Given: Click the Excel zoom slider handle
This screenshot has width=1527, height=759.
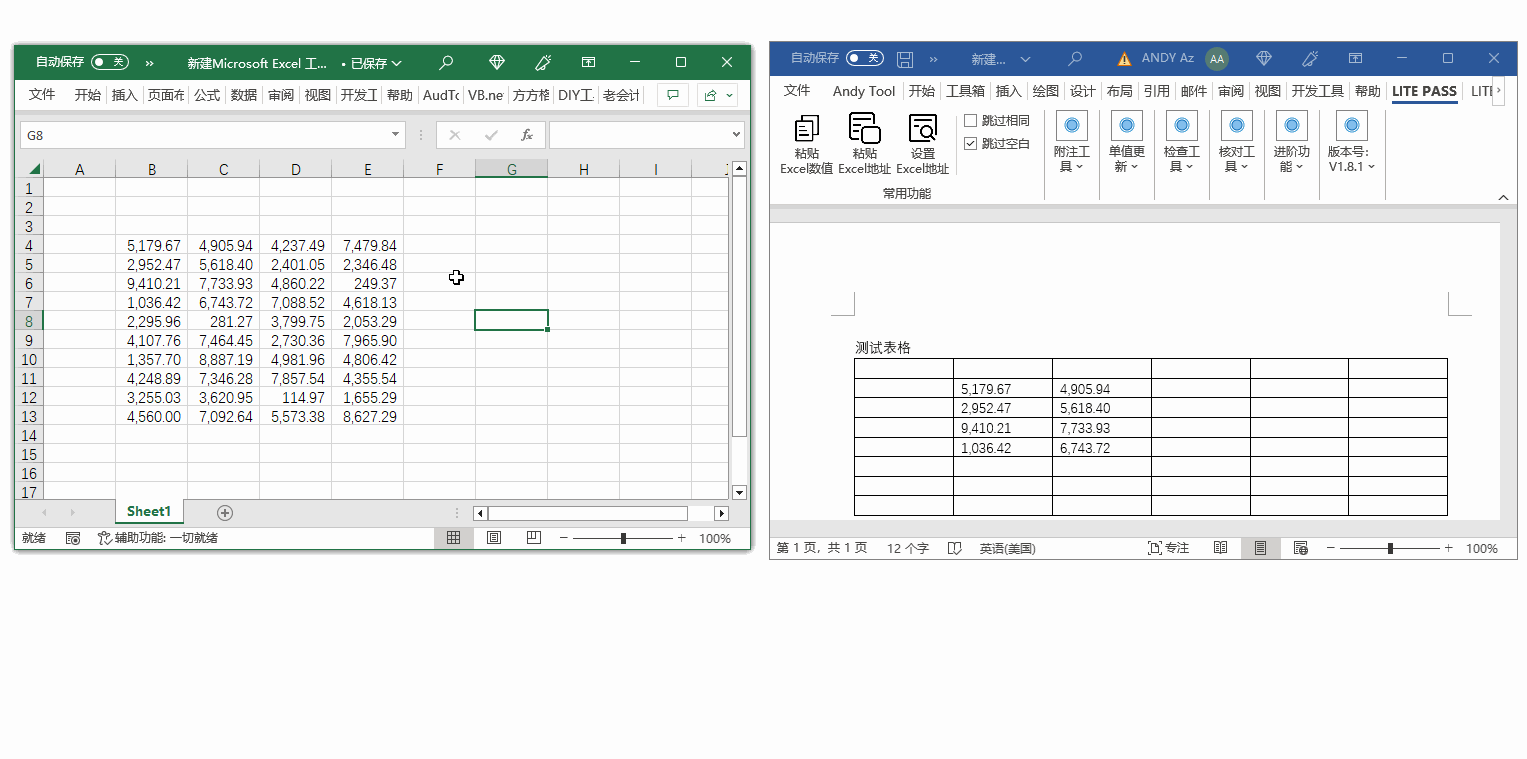Looking at the screenshot, I should click(x=623, y=538).
